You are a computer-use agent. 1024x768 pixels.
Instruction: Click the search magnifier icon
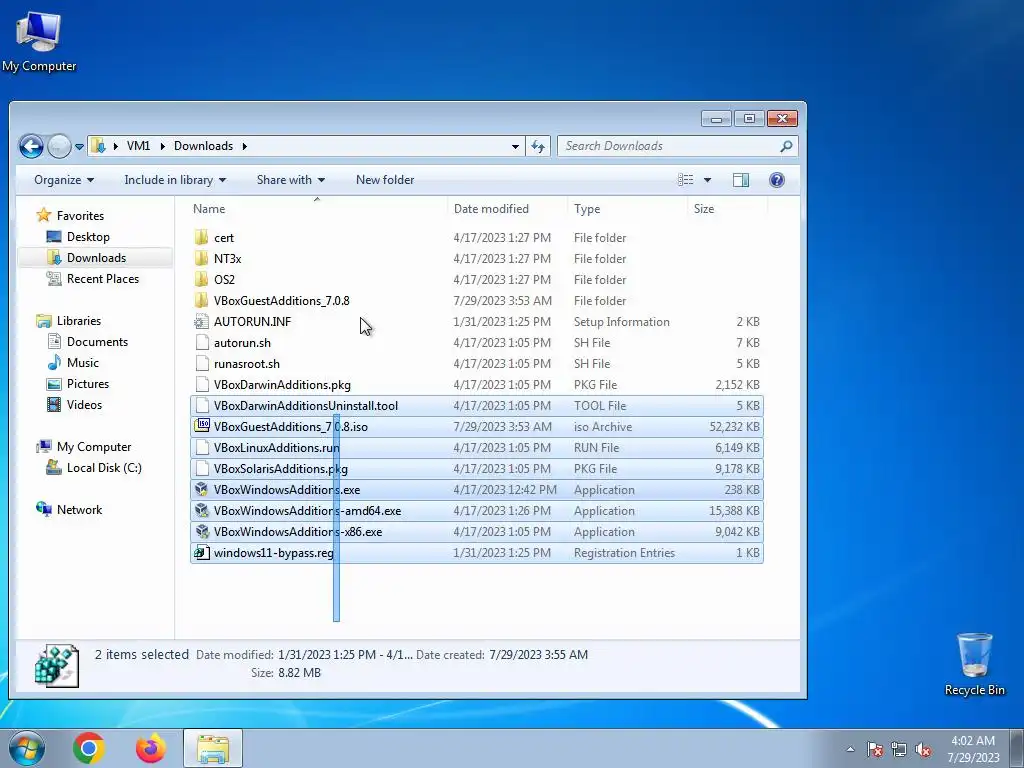pyautogui.click(x=786, y=146)
